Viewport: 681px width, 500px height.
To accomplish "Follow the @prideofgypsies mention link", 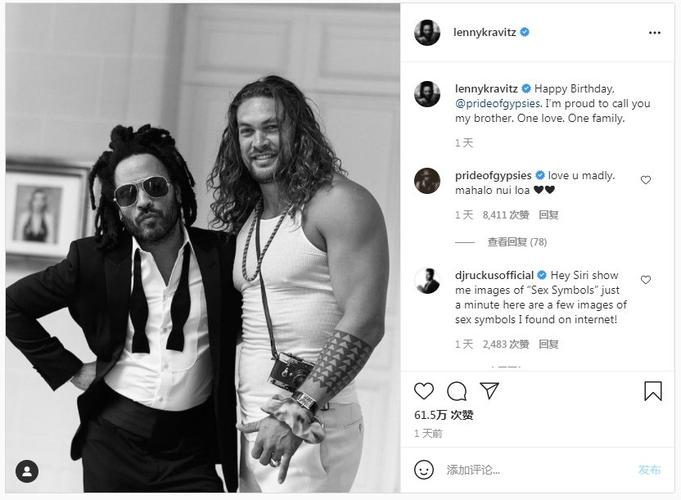I will (x=498, y=103).
